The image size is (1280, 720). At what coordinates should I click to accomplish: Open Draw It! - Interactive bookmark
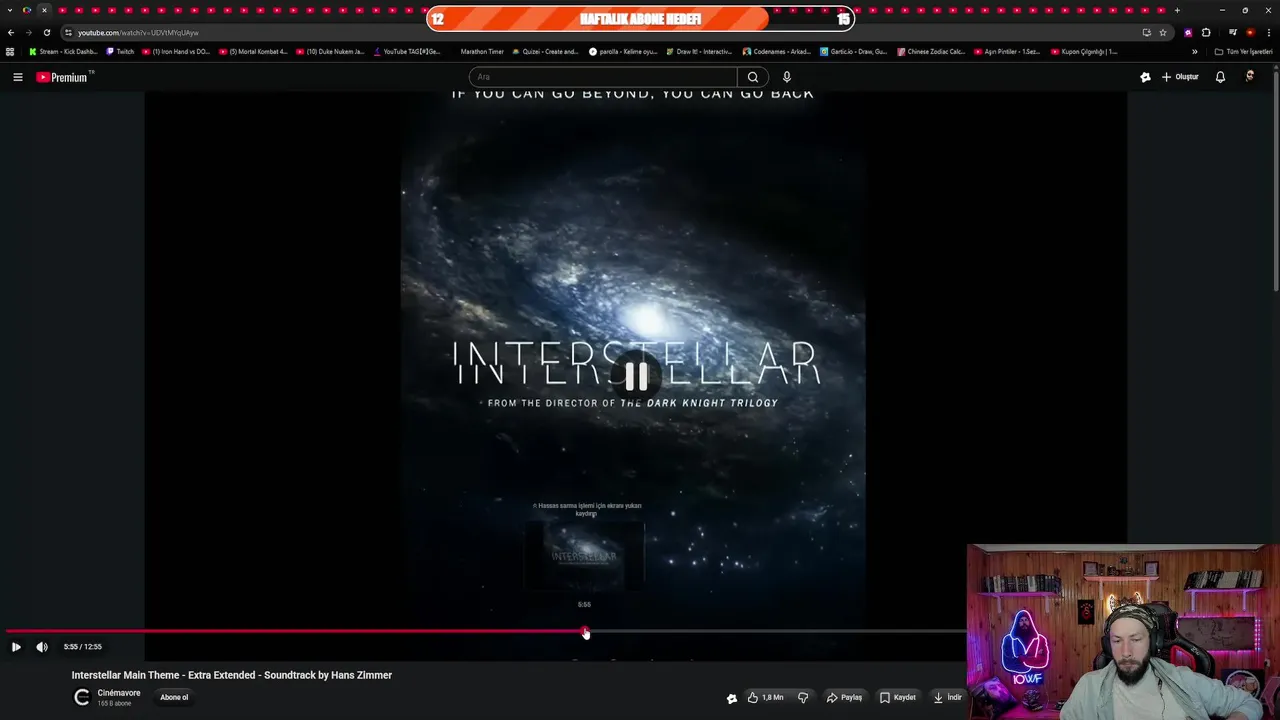(700, 51)
